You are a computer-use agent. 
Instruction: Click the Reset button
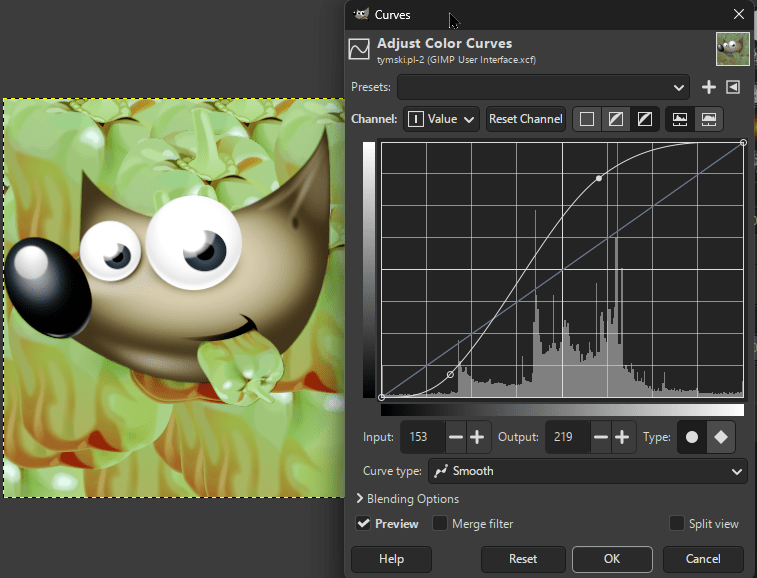tap(523, 559)
